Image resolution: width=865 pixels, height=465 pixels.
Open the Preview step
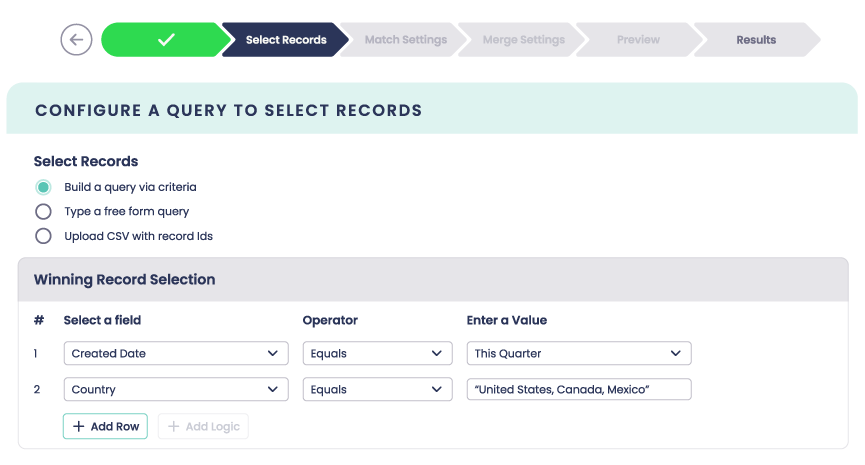[638, 40]
